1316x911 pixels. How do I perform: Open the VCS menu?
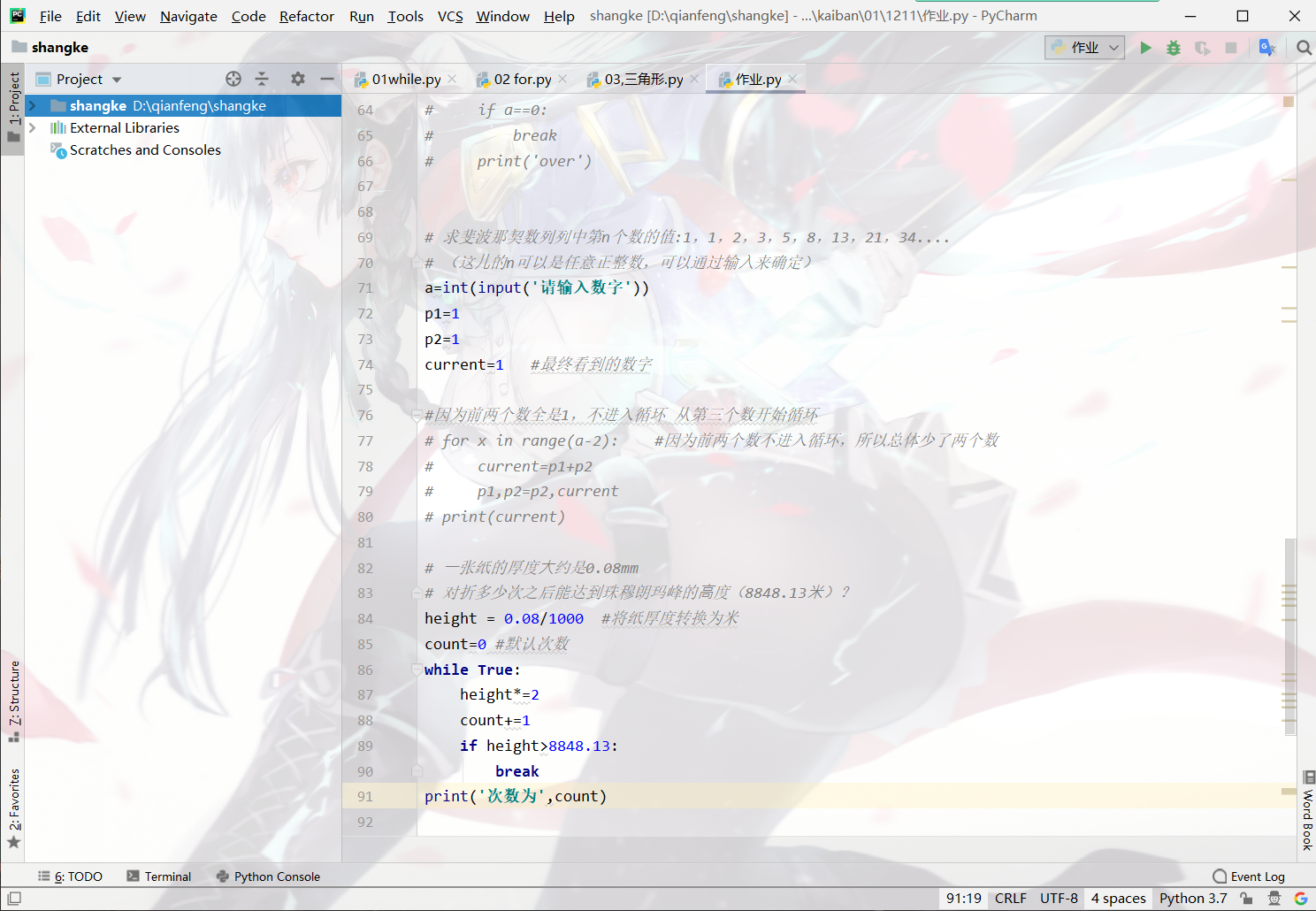point(450,15)
